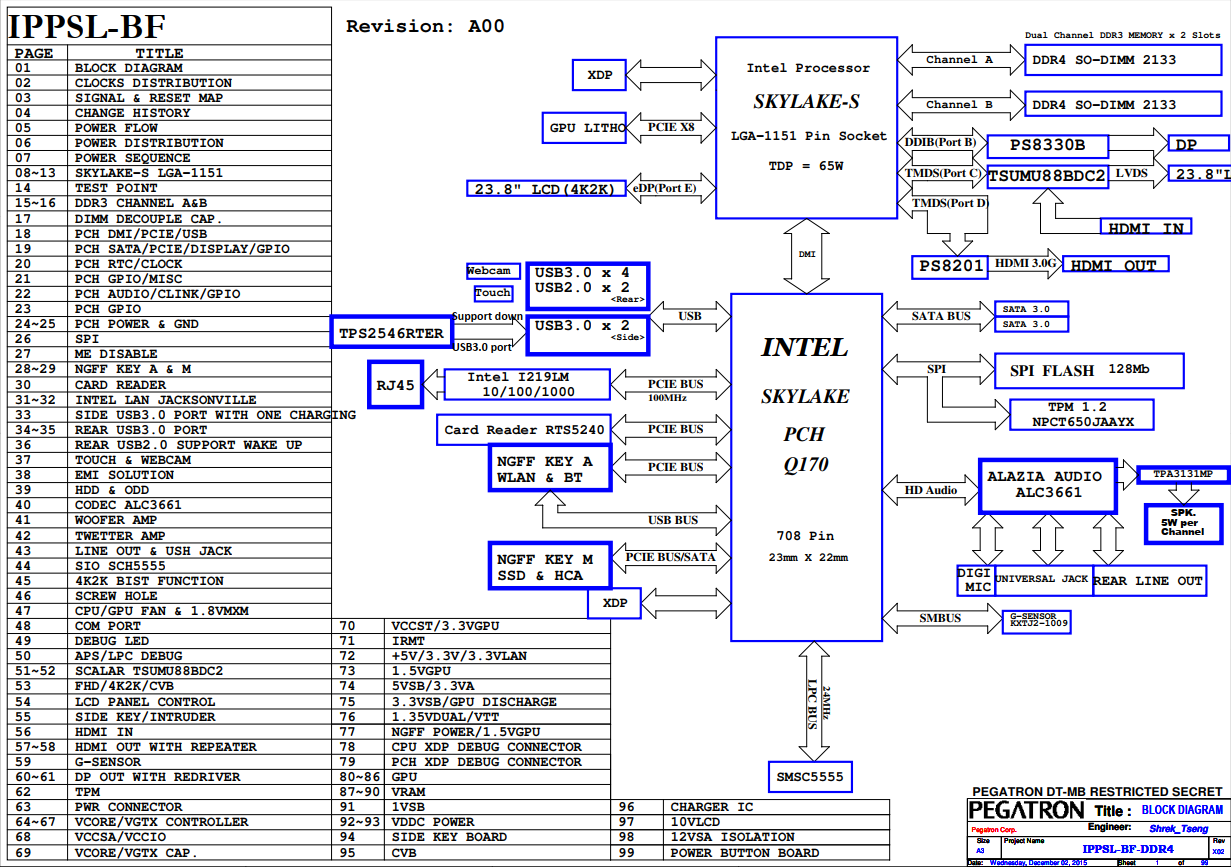Click the Channel A 'DDR4 SO-DIMM 2133' block
Viewport: 1231px width, 867px height.
[1123, 60]
